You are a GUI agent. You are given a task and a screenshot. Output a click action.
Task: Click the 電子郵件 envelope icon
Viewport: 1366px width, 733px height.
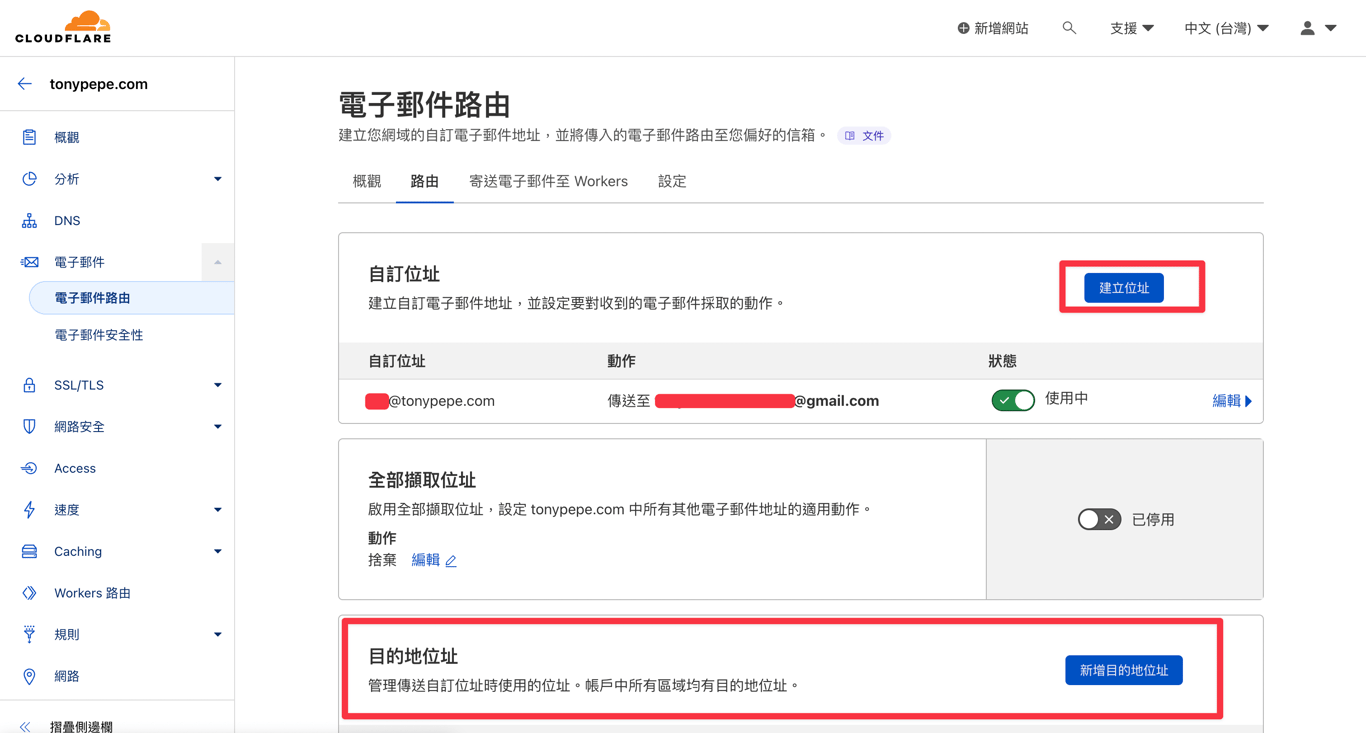pyautogui.click(x=29, y=262)
